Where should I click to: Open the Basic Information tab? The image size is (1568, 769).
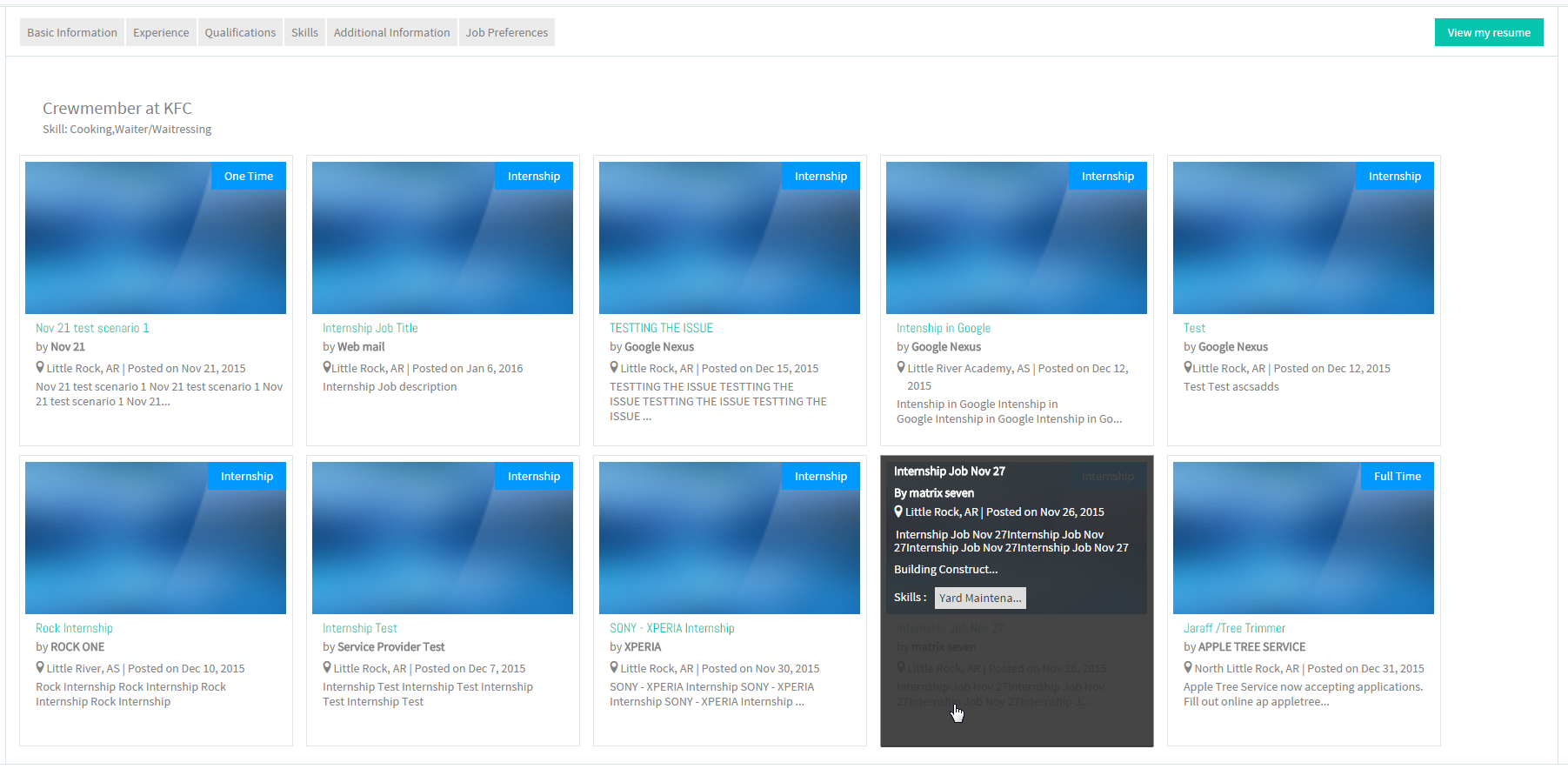tap(72, 32)
